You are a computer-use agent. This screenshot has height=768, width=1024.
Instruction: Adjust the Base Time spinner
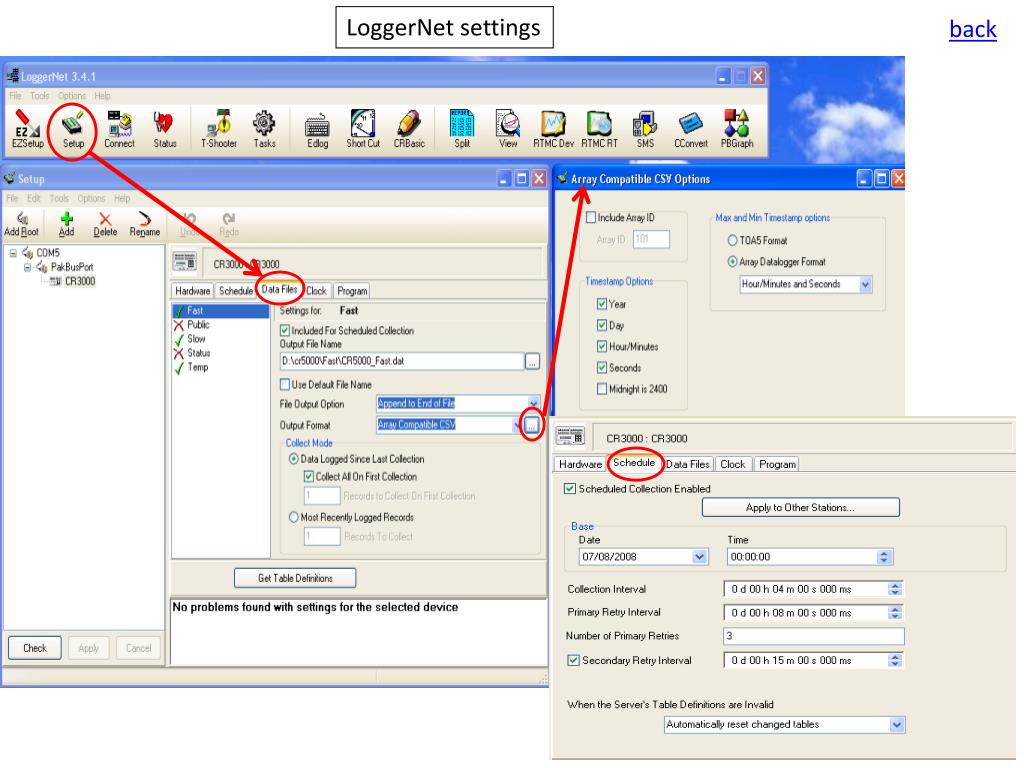tap(884, 557)
